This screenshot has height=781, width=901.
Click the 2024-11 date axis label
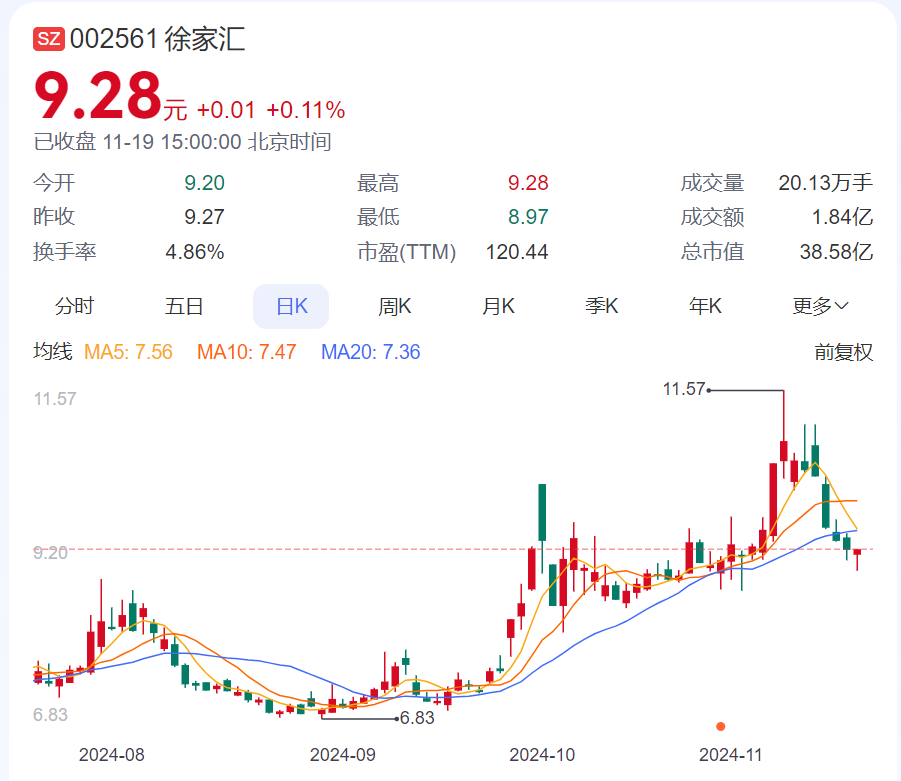click(x=731, y=755)
